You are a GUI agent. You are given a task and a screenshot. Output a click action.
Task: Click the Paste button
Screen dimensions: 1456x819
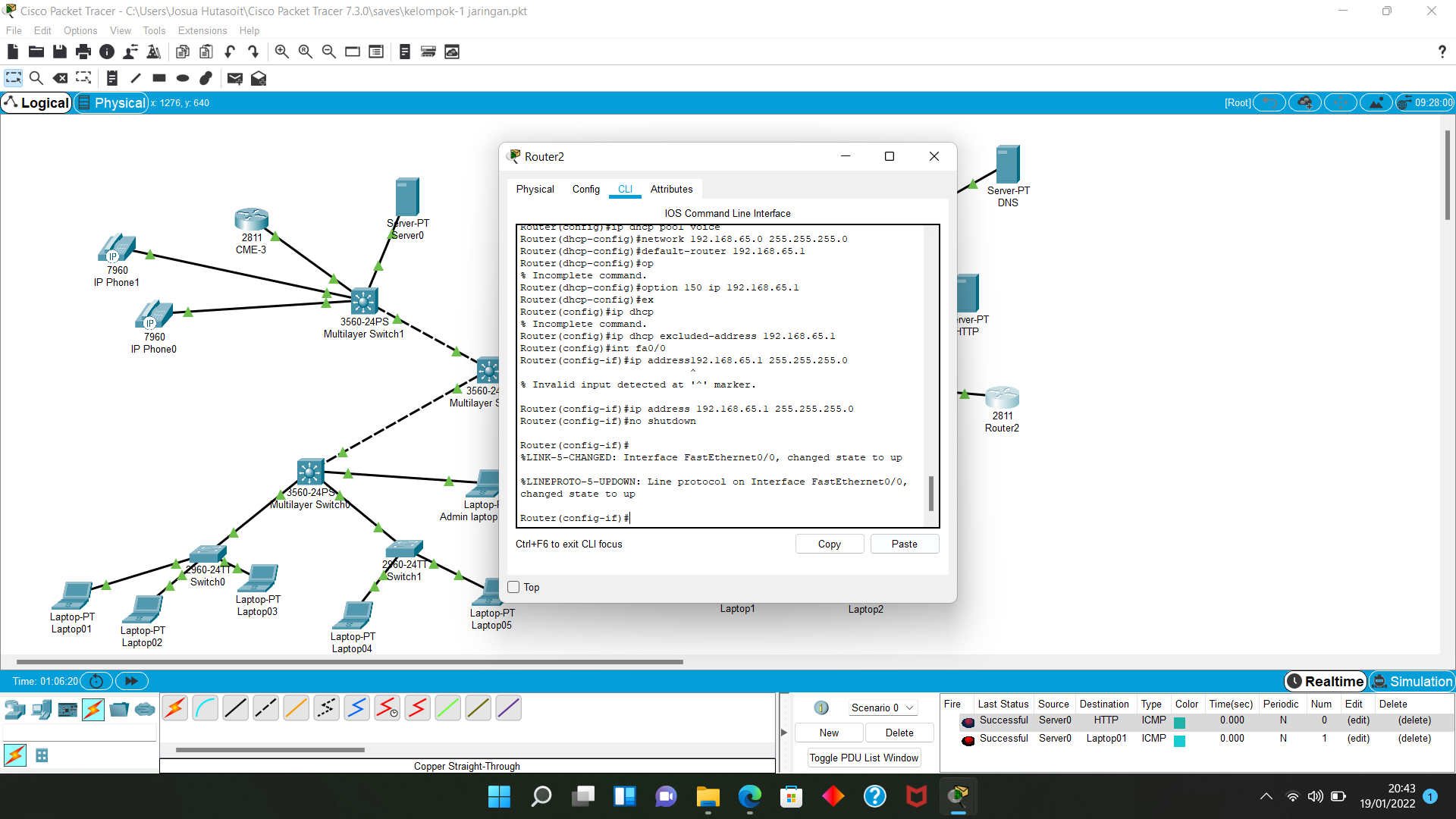(x=904, y=544)
